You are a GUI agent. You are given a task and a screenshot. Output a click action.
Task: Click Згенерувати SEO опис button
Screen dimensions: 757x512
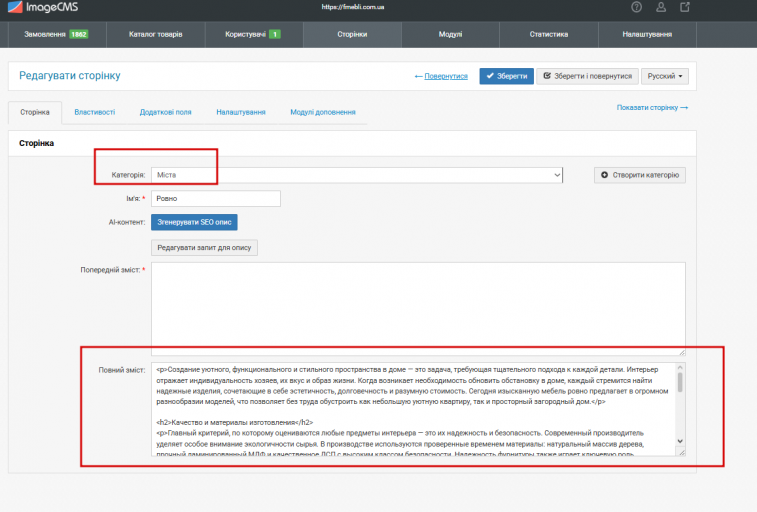[194, 222]
